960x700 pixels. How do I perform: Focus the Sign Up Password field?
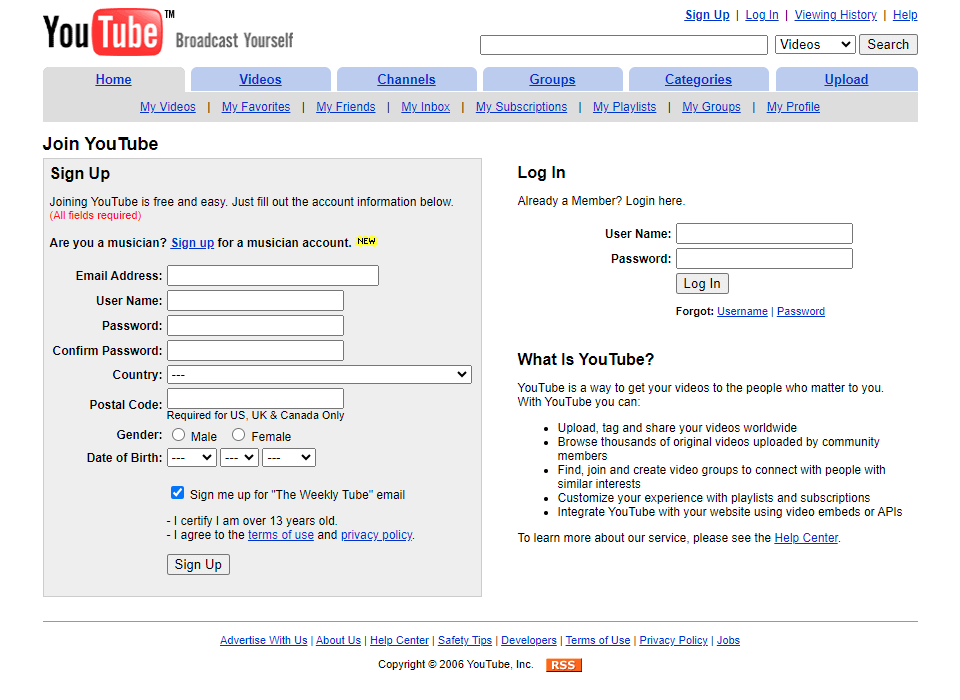coord(255,326)
